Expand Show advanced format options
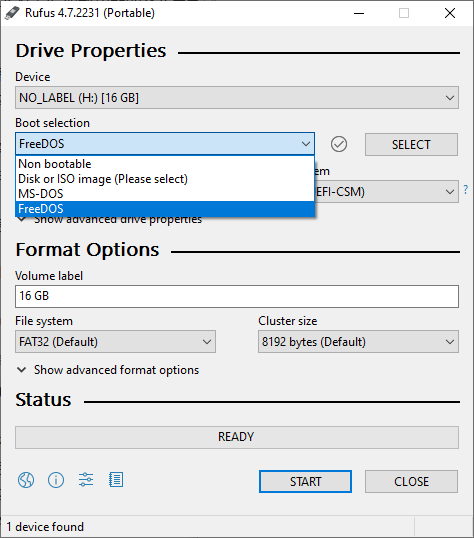The width and height of the screenshot is (474, 538). pos(108,370)
